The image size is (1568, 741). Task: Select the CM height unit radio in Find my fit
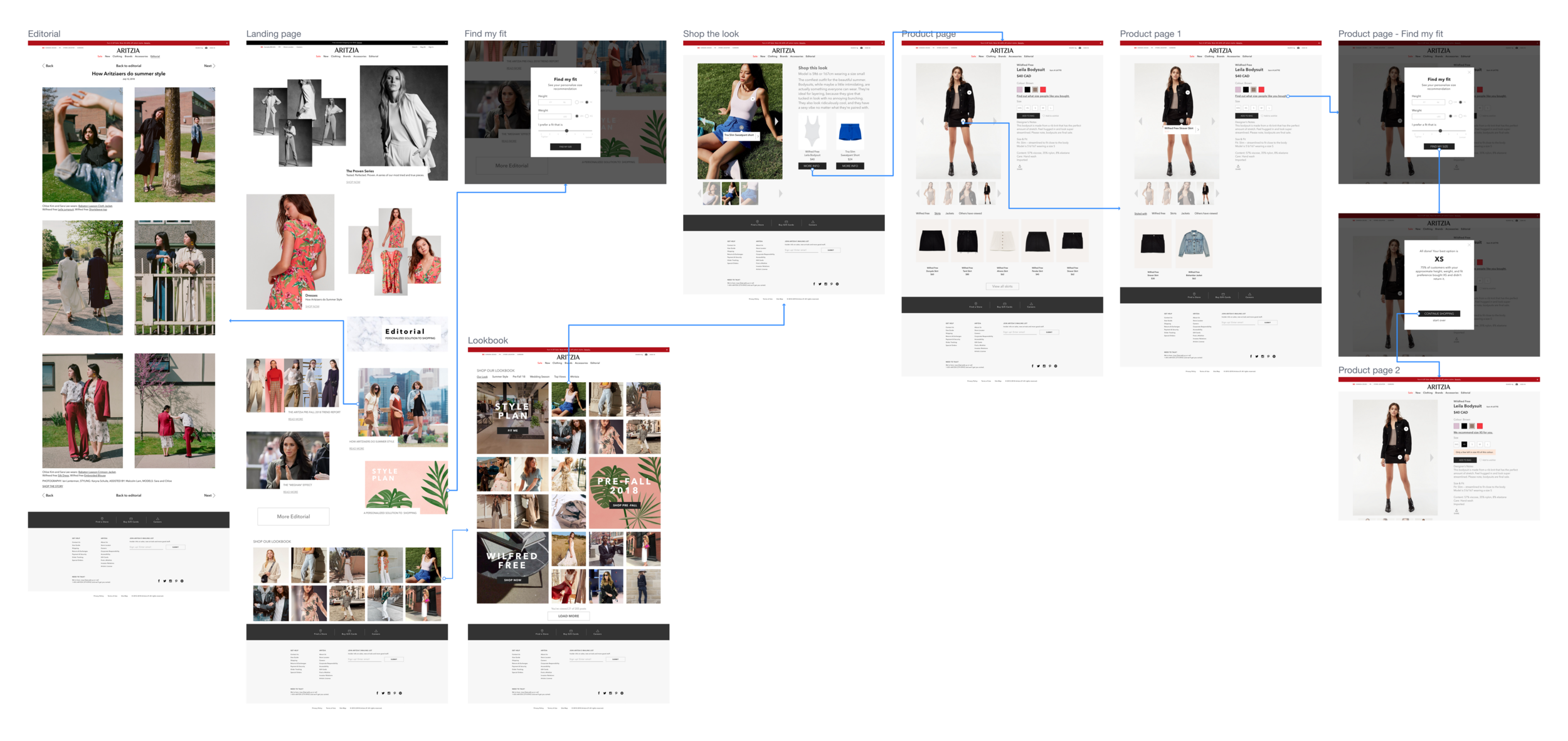[x=577, y=102]
